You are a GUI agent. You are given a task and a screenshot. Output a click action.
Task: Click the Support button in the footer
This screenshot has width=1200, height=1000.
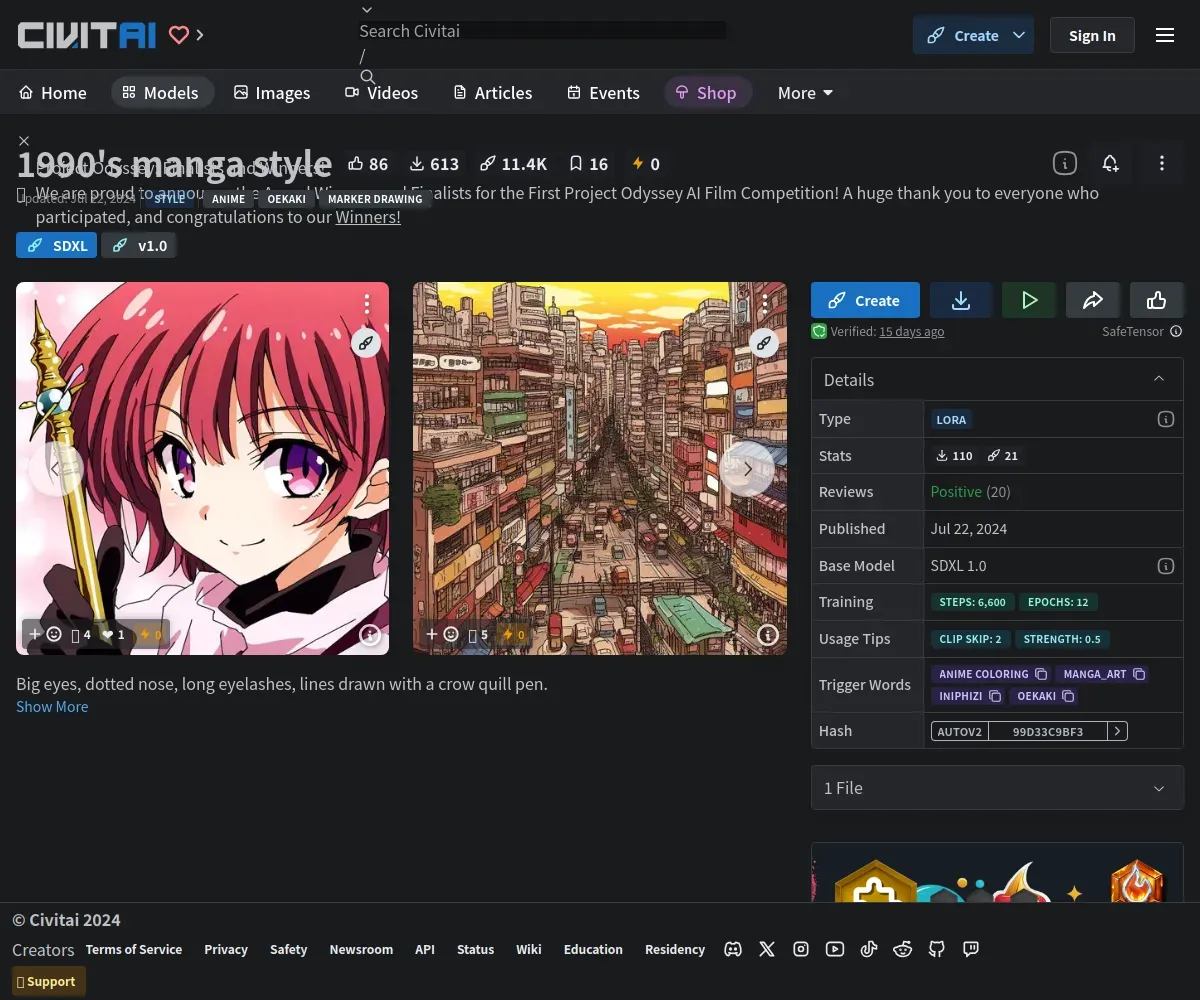click(49, 981)
